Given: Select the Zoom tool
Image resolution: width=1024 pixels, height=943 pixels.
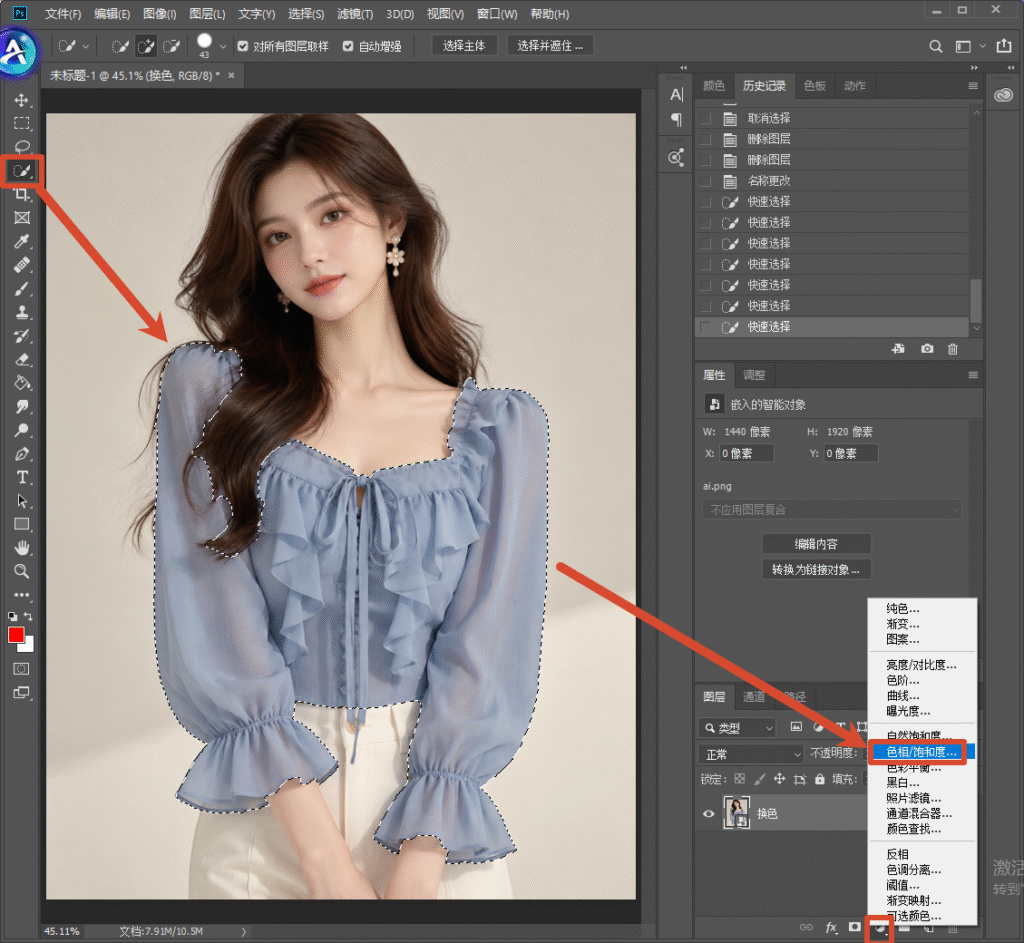Looking at the screenshot, I should click(22, 571).
